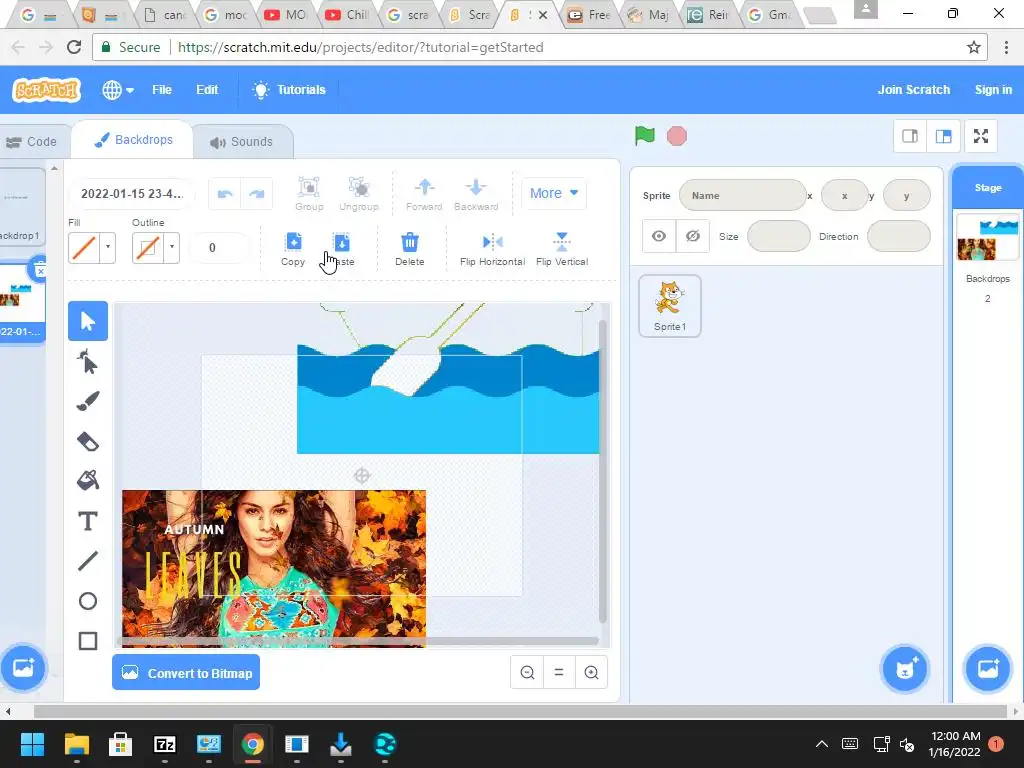Screen dimensions: 1024x768
Task: Delete the selected object
Action: tap(409, 249)
